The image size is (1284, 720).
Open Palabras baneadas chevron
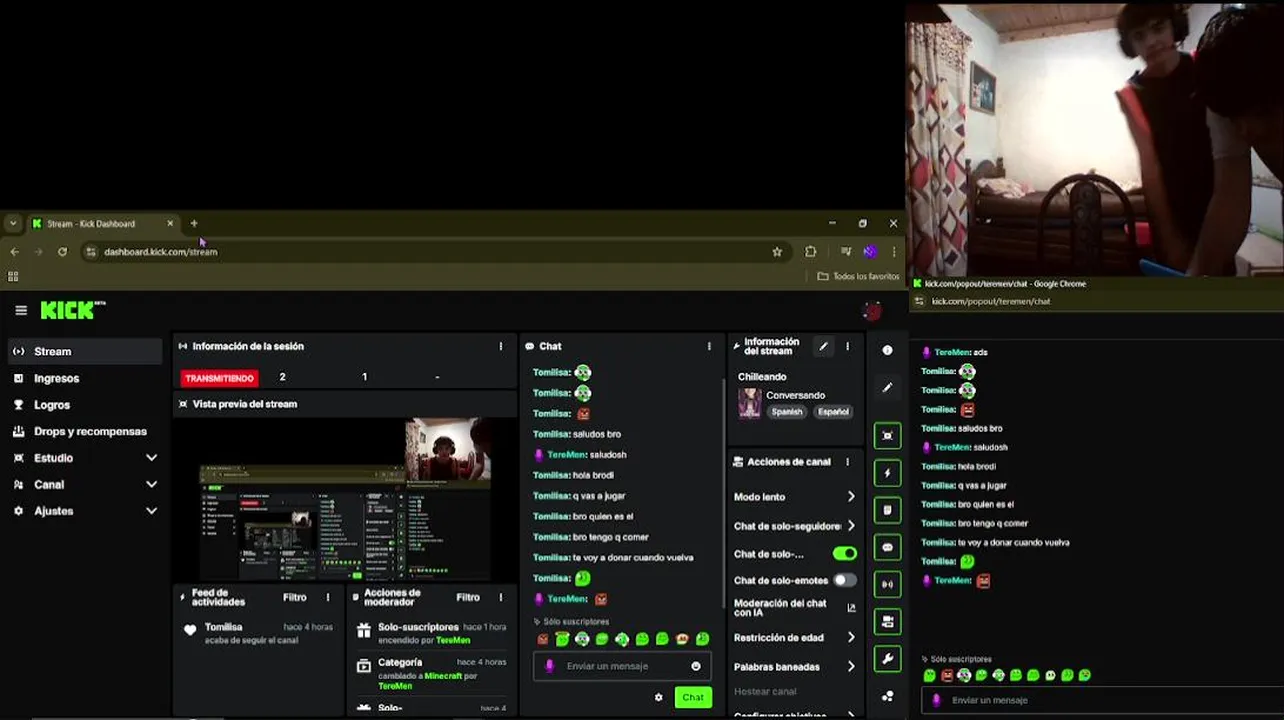[851, 666]
